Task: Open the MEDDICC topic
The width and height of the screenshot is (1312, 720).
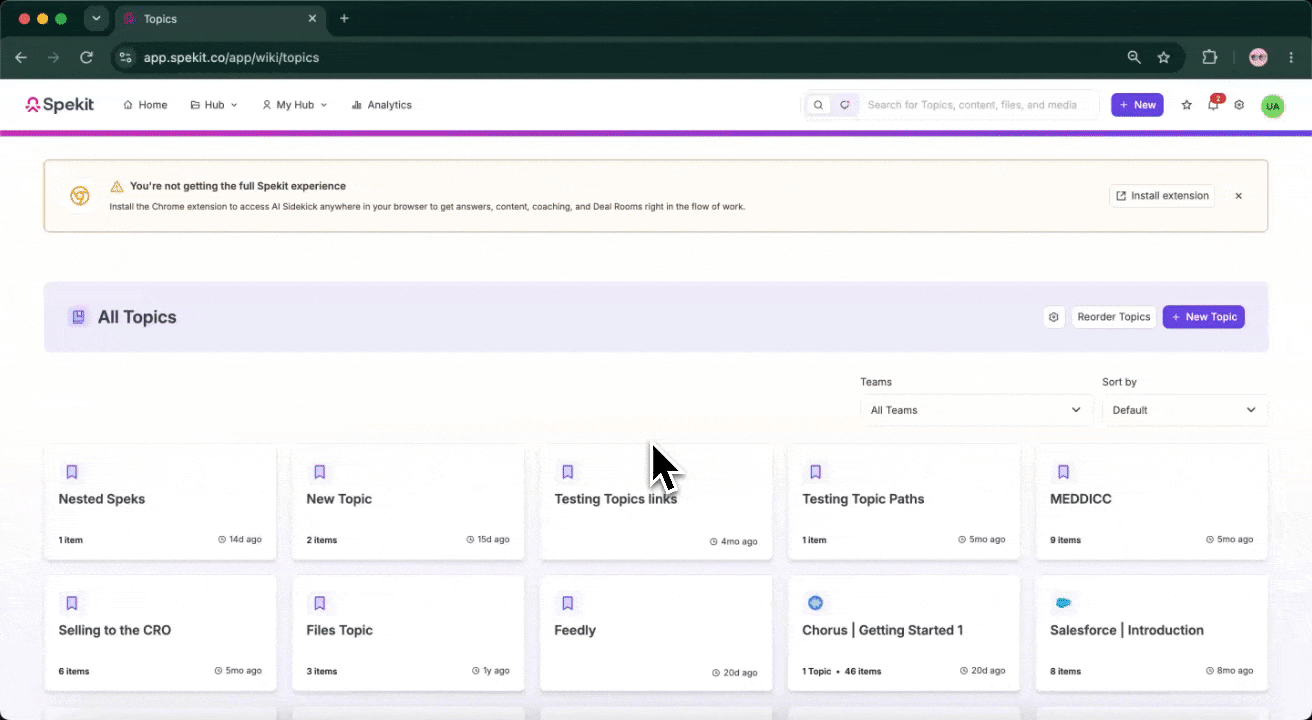Action: (x=1152, y=502)
